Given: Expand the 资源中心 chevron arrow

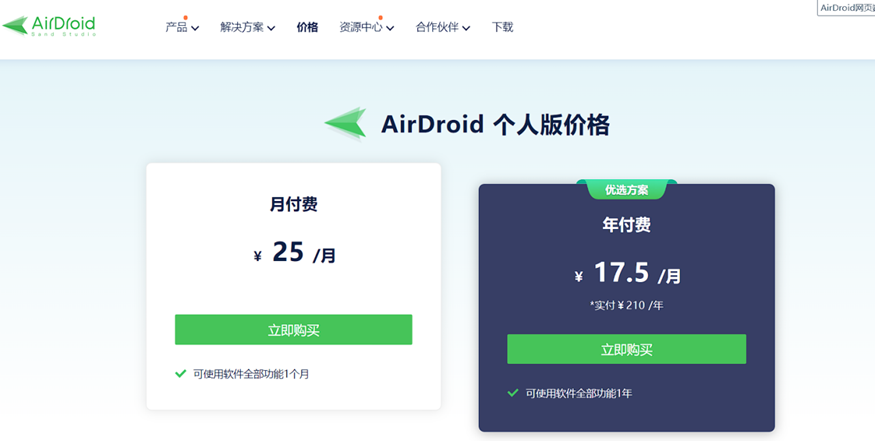Looking at the screenshot, I should [x=390, y=28].
